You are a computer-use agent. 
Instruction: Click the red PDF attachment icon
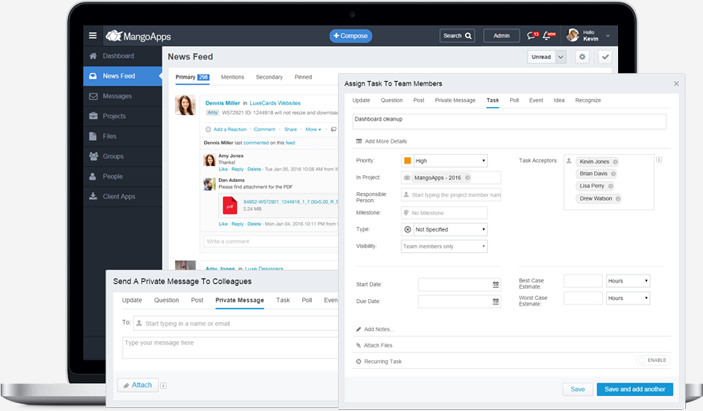(230, 206)
